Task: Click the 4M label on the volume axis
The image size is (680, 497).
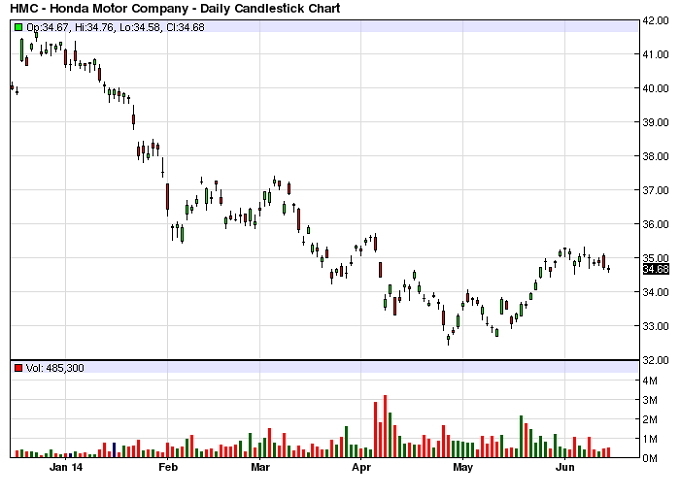Action: pyautogui.click(x=650, y=381)
